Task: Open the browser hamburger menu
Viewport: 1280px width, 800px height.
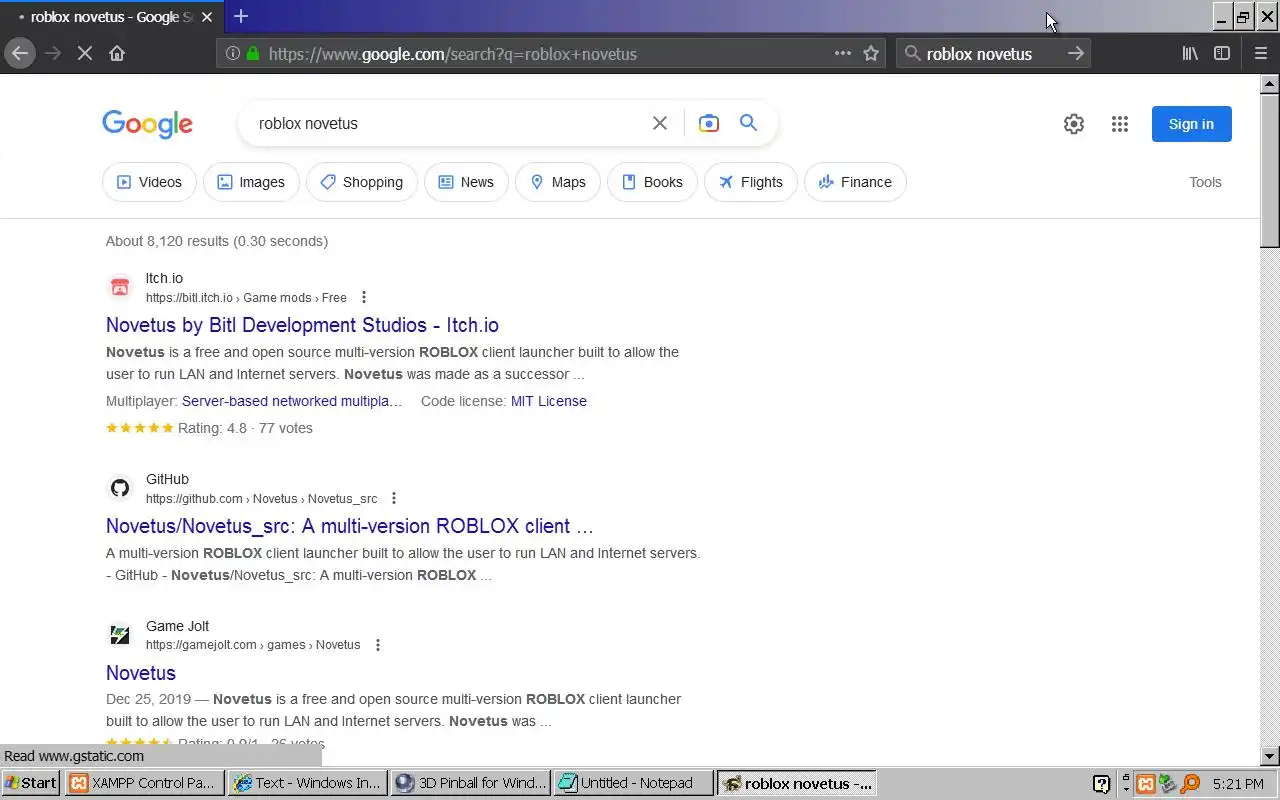Action: click(x=1260, y=54)
